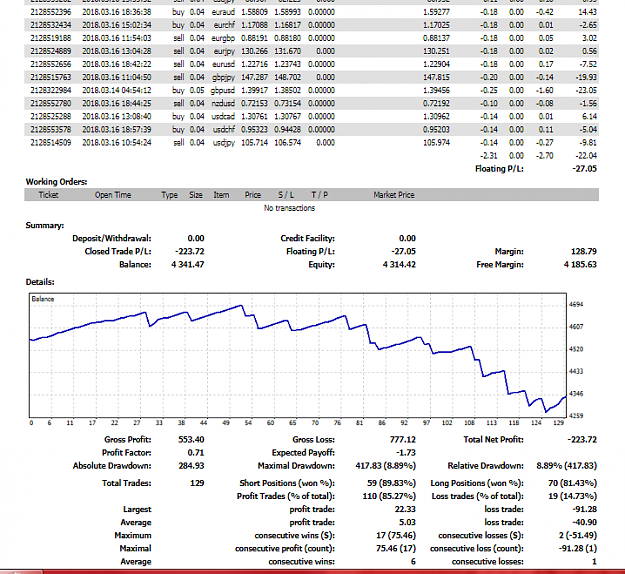Viewport: 625px width, 574px height.
Task: Select ticket number 2128552396
Action: pos(51,12)
